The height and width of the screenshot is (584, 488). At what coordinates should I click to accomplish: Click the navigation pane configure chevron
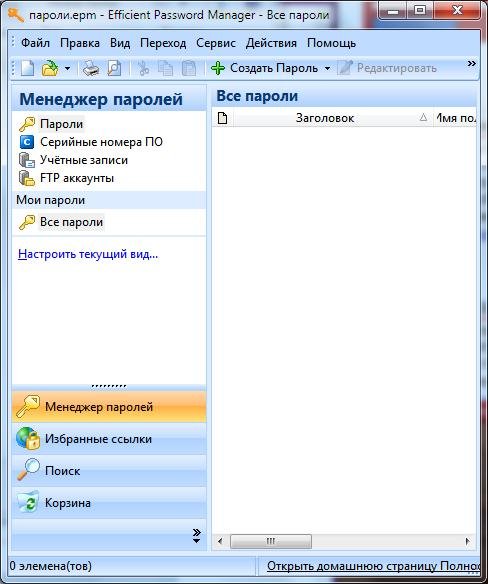coord(197,536)
